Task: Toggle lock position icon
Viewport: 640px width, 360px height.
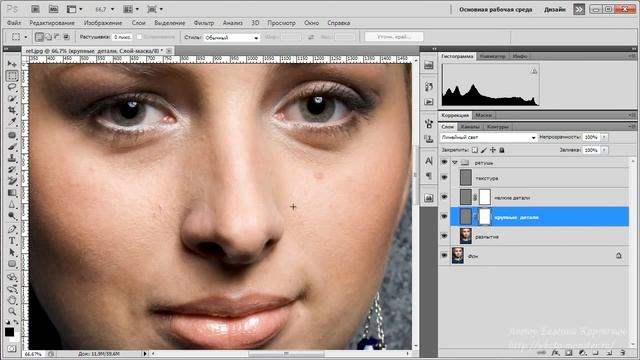Action: 493,150
